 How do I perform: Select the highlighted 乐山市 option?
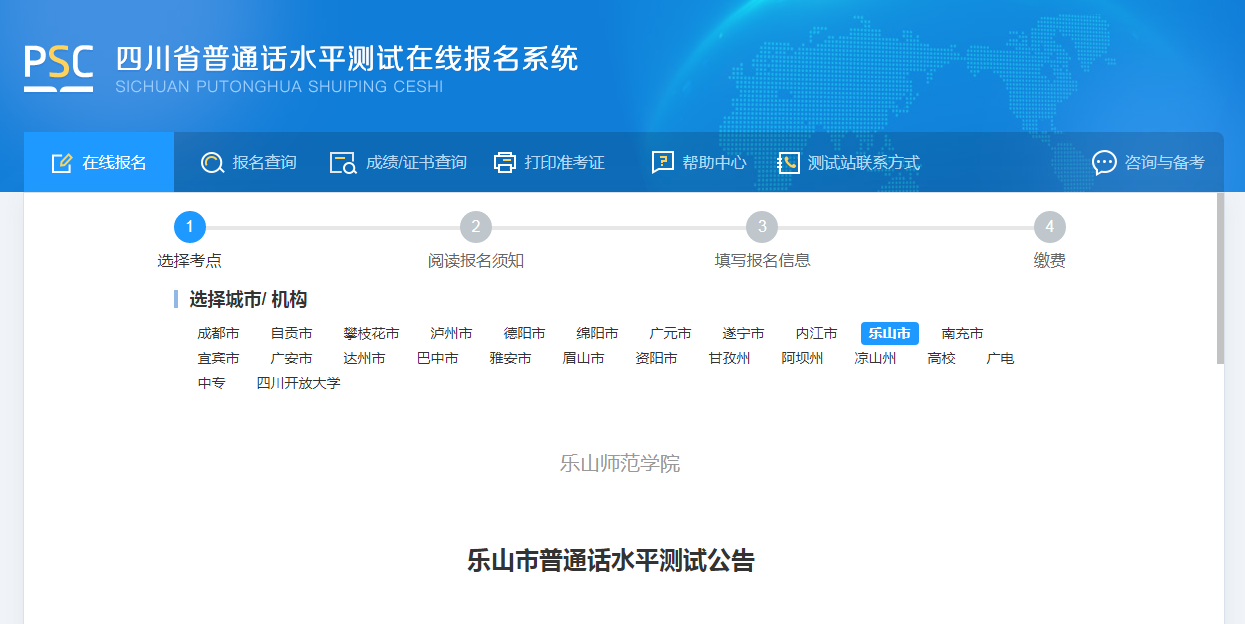tap(889, 334)
